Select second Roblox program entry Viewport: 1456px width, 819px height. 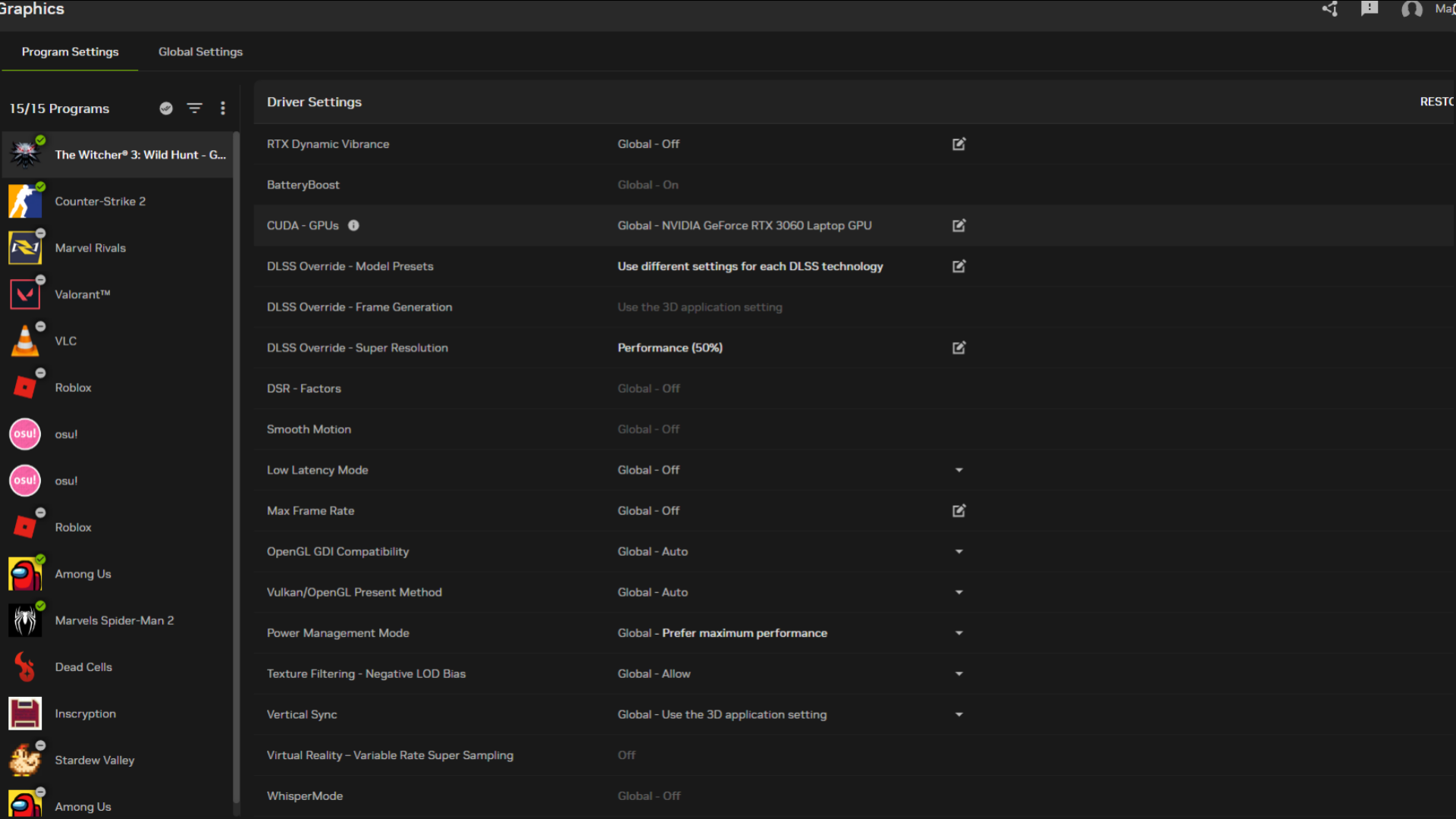tap(118, 527)
